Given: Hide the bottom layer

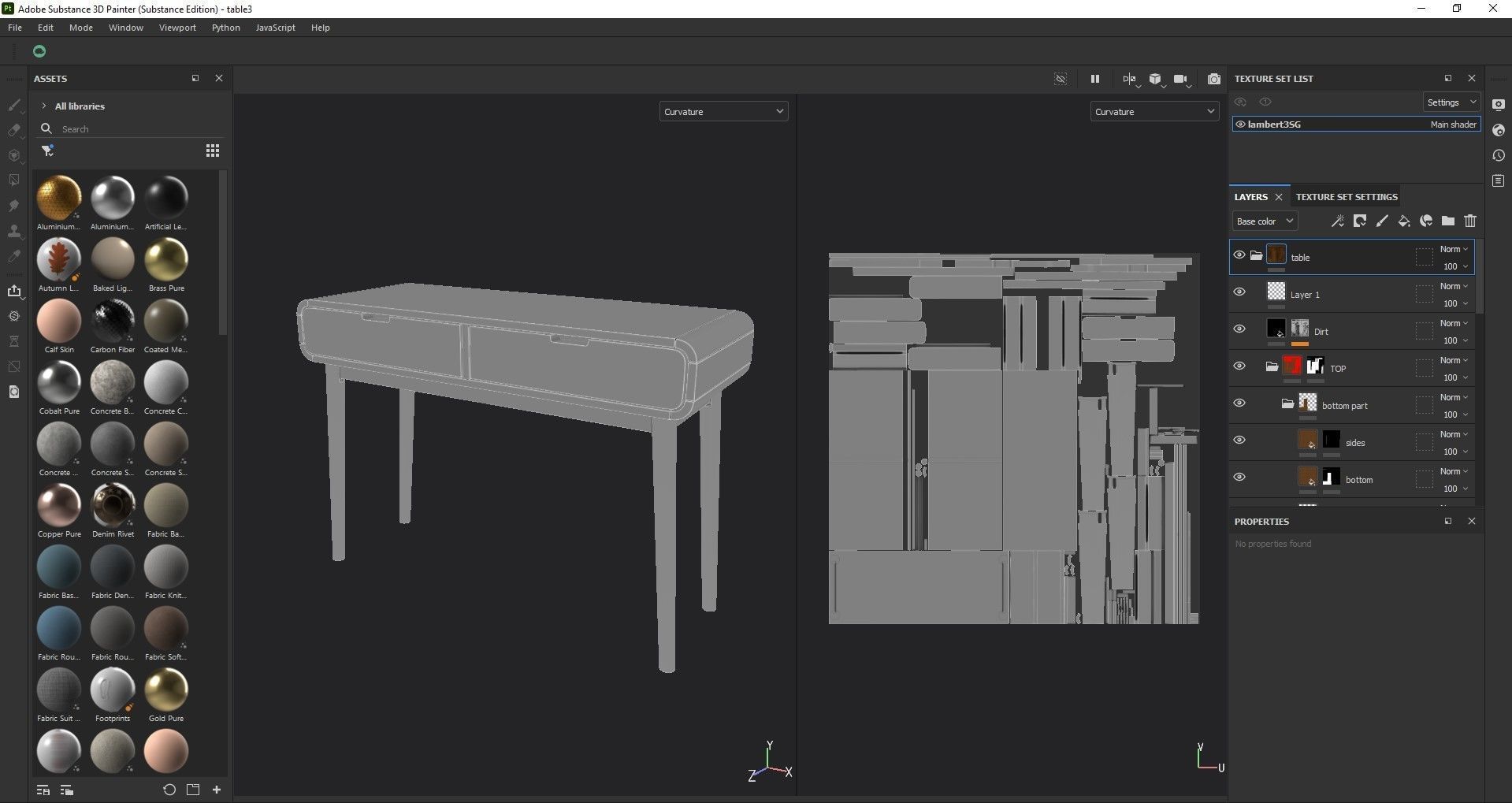Looking at the screenshot, I should point(1239,477).
